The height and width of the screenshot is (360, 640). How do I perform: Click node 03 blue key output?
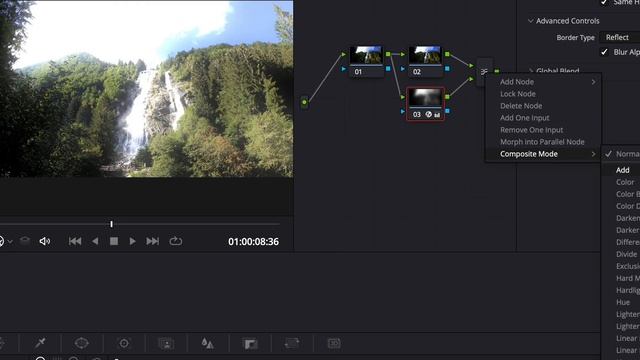pos(447,111)
